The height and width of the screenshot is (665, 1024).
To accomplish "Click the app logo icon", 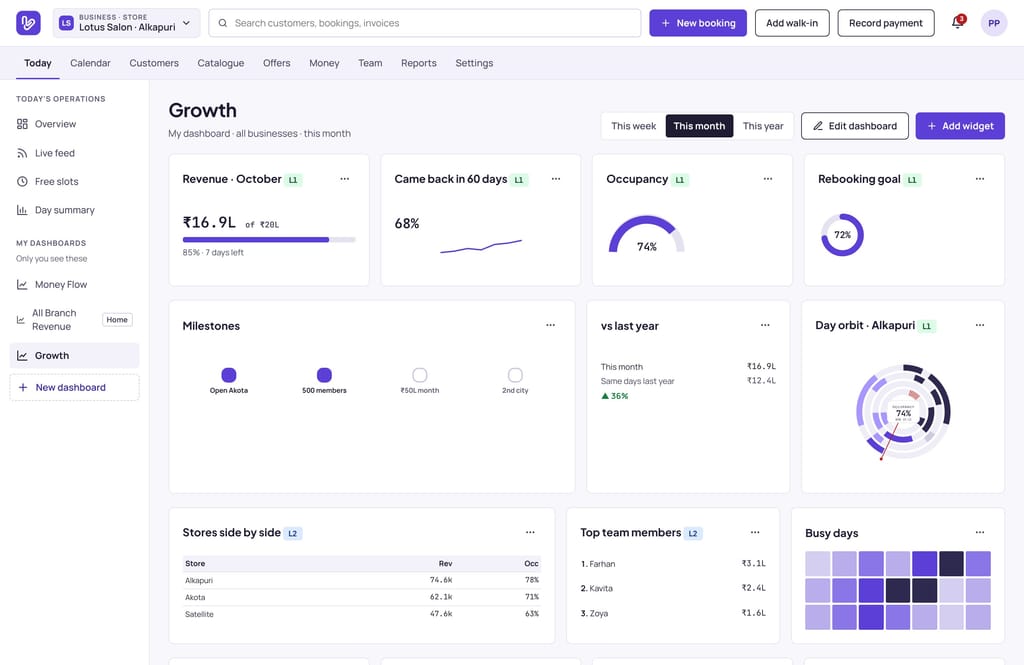I will click(x=28, y=23).
